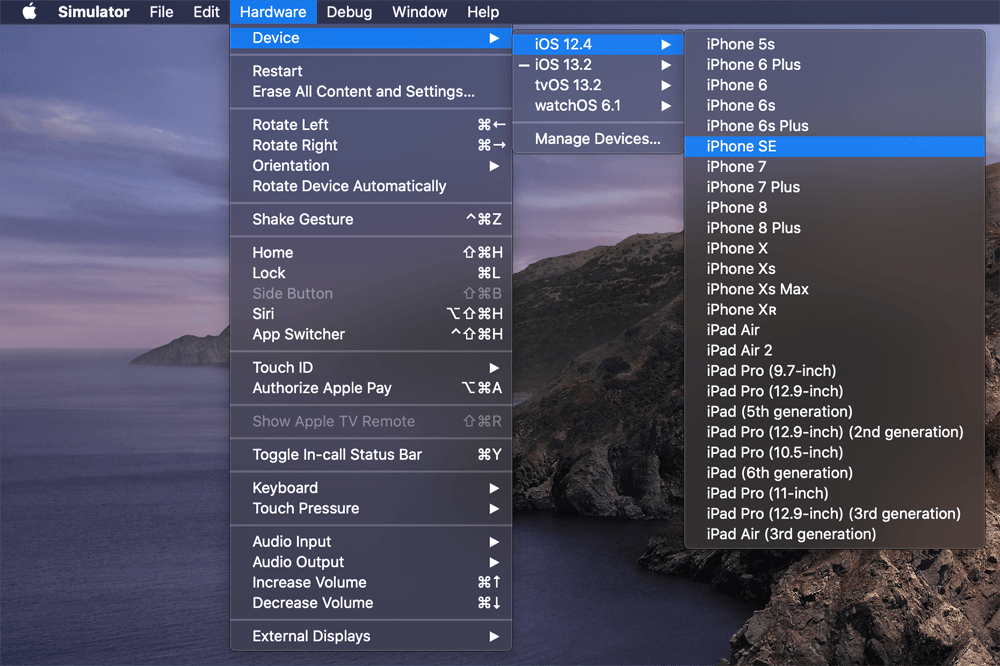Image resolution: width=1000 pixels, height=666 pixels.
Task: Choose iPad Air 2 simulator
Action: (835, 350)
